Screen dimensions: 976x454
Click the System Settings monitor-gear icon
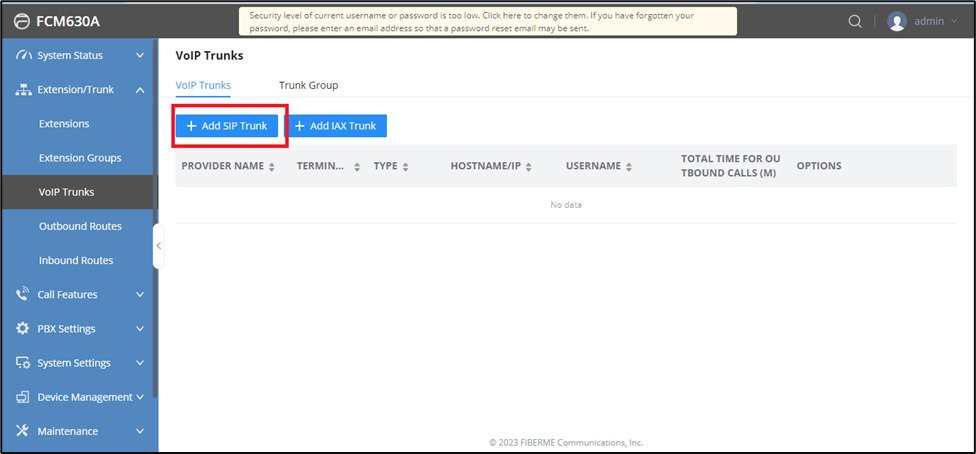pos(23,362)
